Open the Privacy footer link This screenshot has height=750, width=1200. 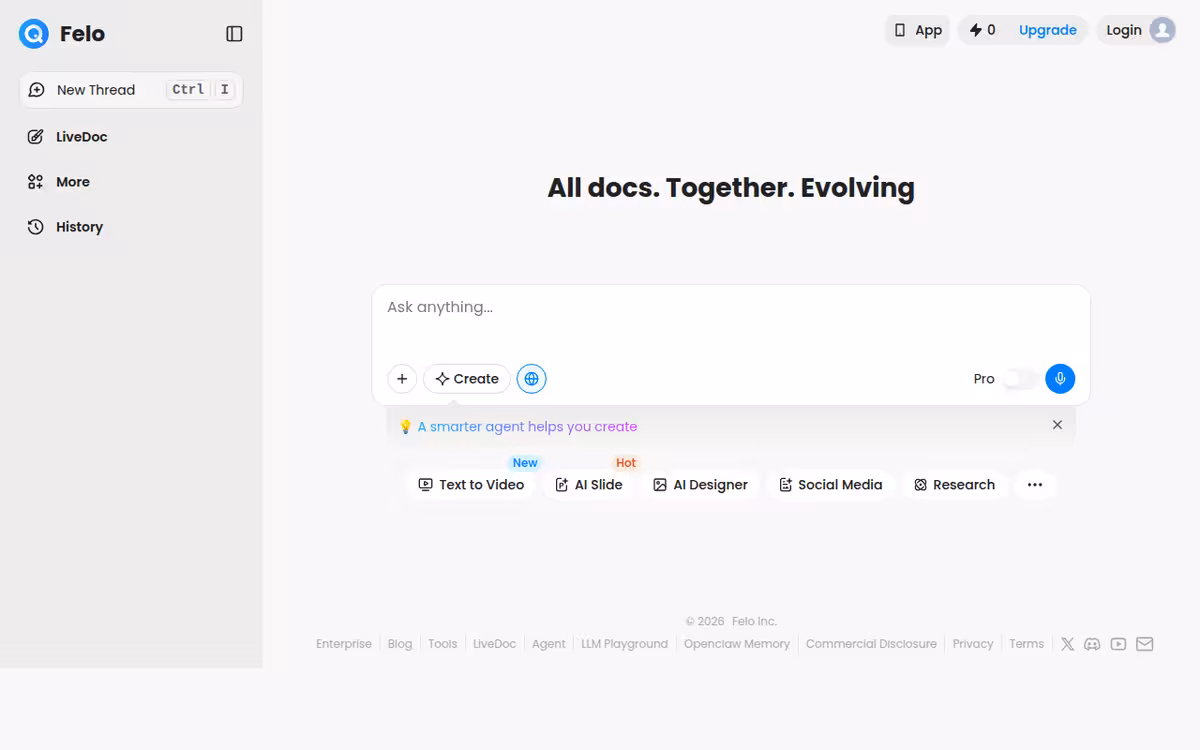pos(973,644)
